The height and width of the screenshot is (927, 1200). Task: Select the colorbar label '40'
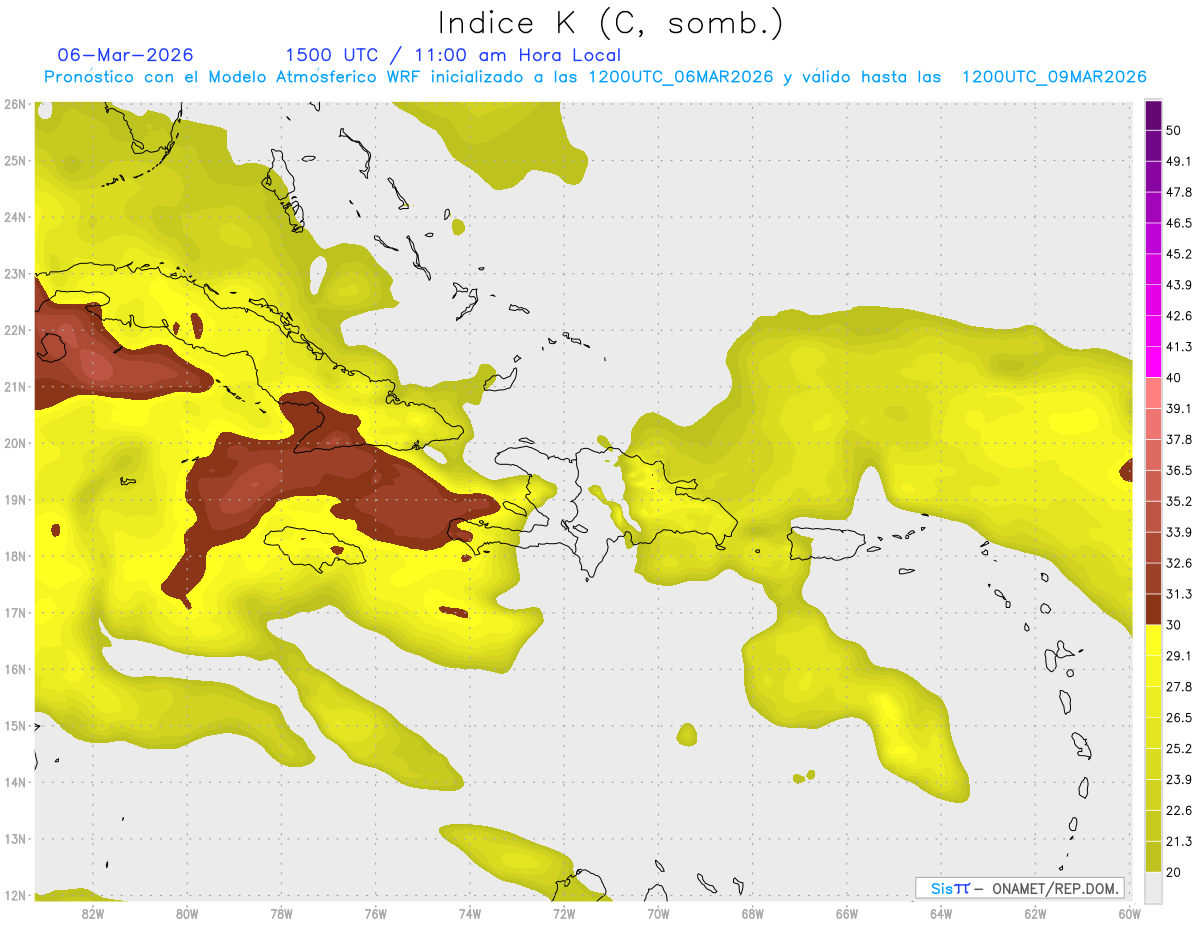click(1174, 378)
